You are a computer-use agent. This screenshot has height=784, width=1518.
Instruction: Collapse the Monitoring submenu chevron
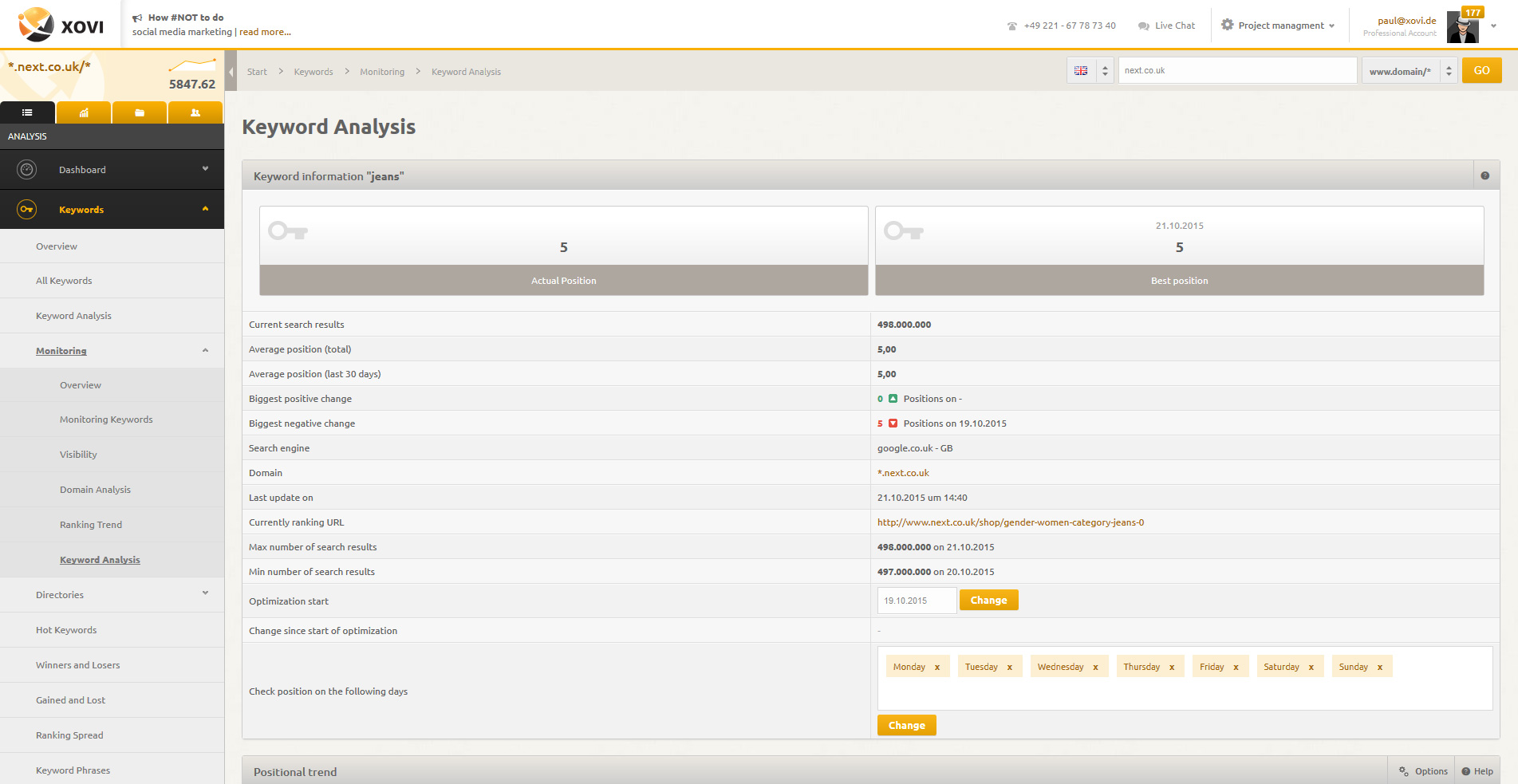coord(205,350)
